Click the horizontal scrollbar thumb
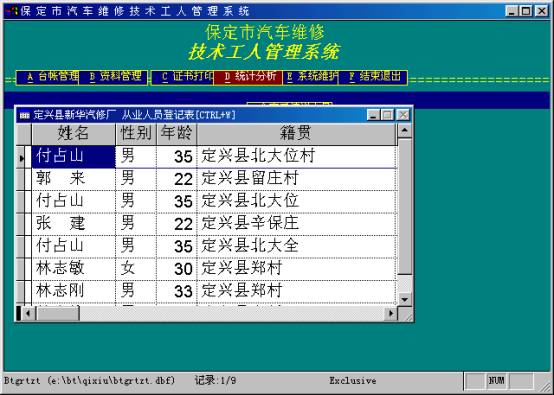The height and width of the screenshot is (395, 554). pos(57,313)
